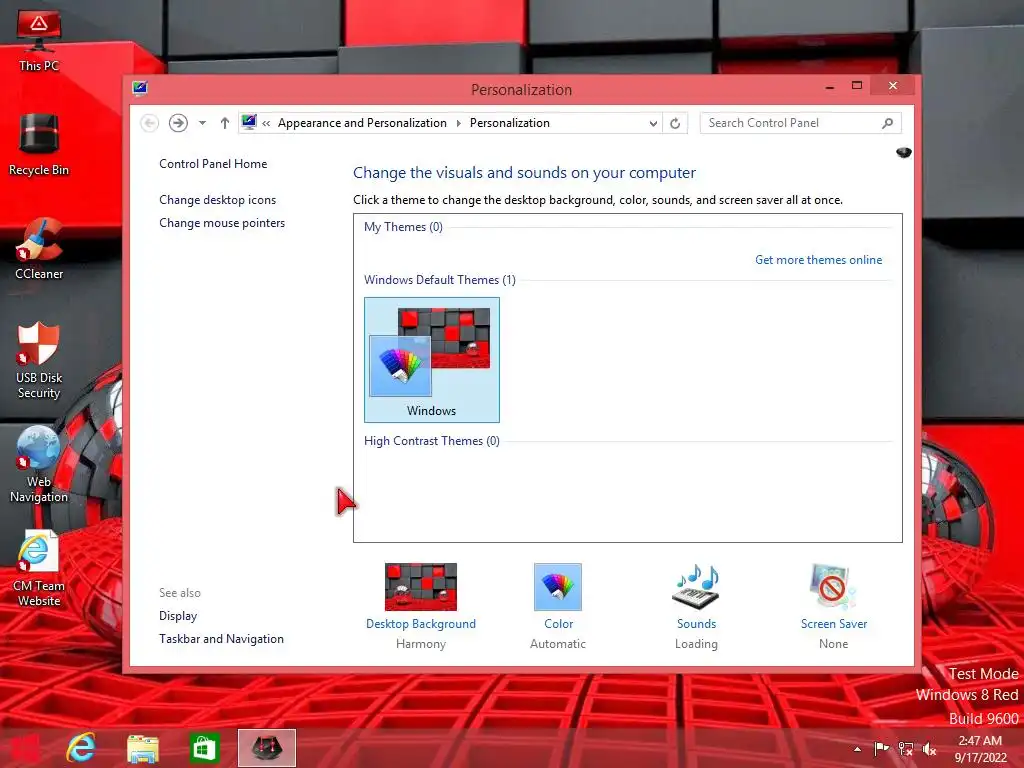1024x768 pixels.
Task: Open the Screen Saver settings icon
Action: [x=833, y=586]
